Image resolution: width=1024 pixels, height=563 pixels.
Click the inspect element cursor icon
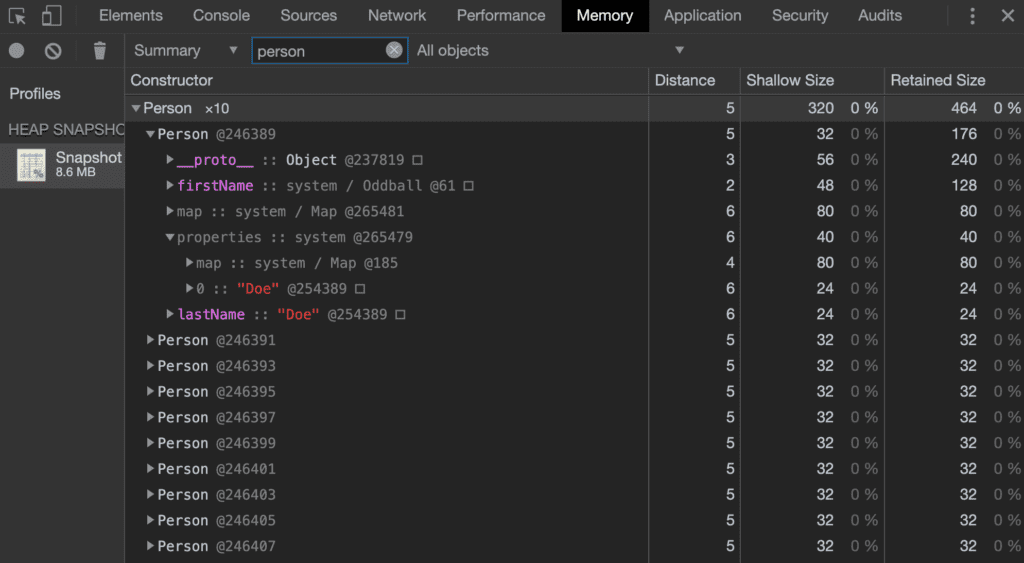[x=17, y=16]
